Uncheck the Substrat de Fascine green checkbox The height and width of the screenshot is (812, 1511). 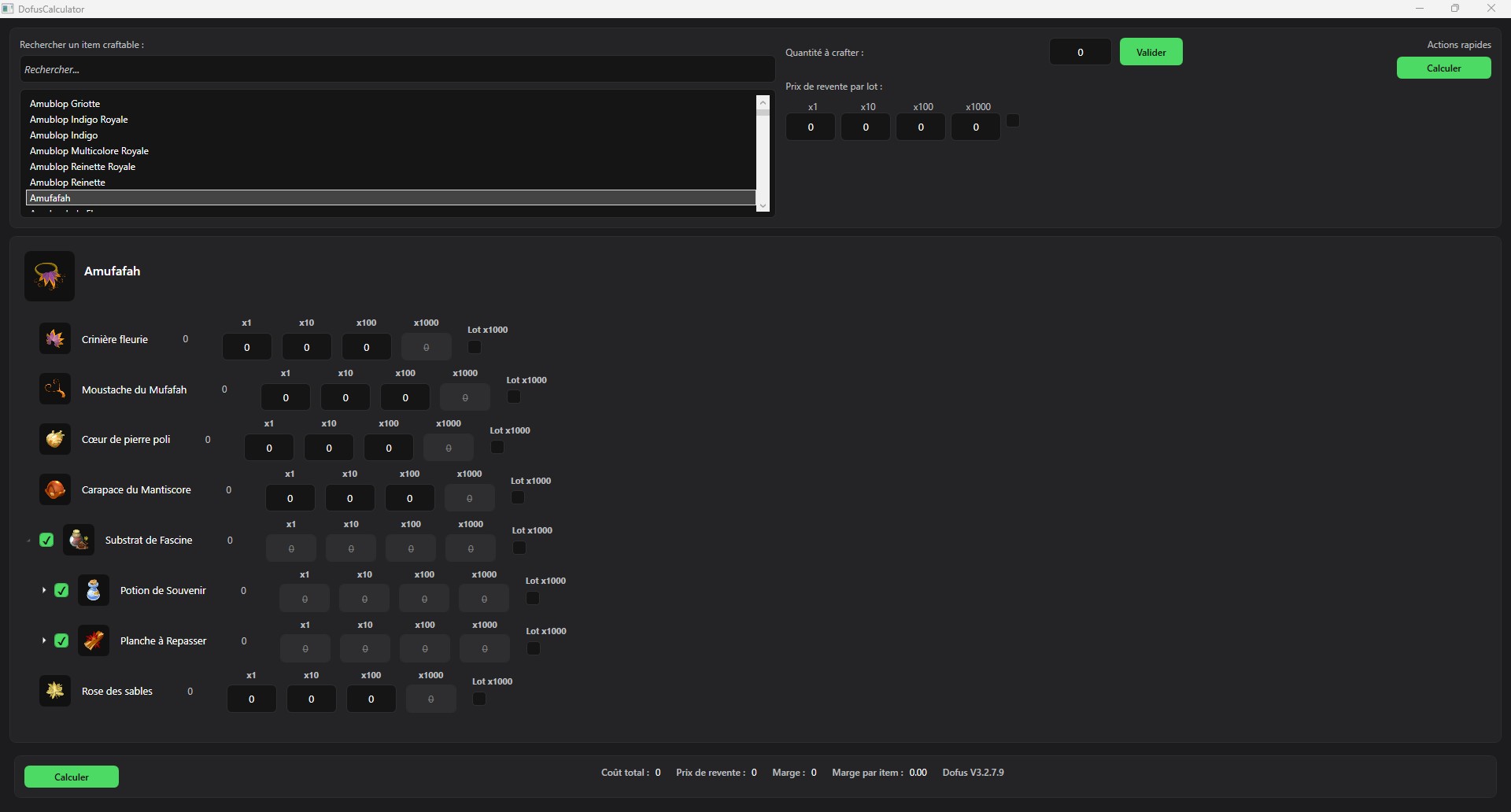coord(46,540)
